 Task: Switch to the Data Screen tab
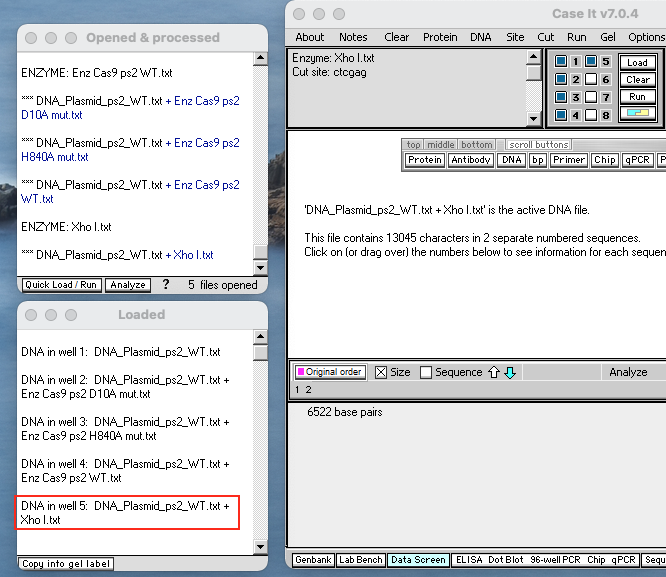pyautogui.click(x=418, y=560)
